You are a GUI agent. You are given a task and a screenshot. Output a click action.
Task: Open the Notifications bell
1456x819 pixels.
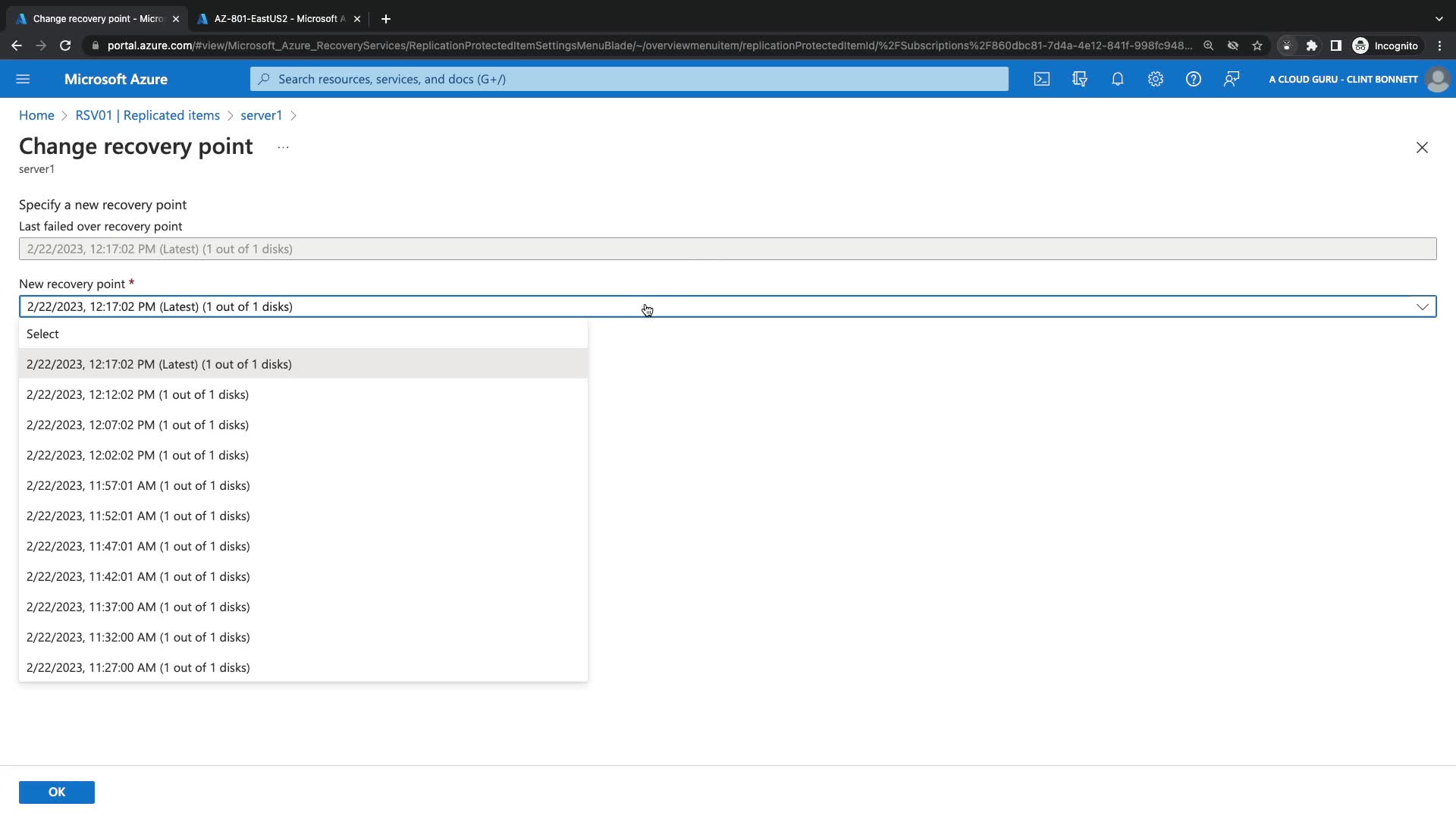coord(1118,79)
